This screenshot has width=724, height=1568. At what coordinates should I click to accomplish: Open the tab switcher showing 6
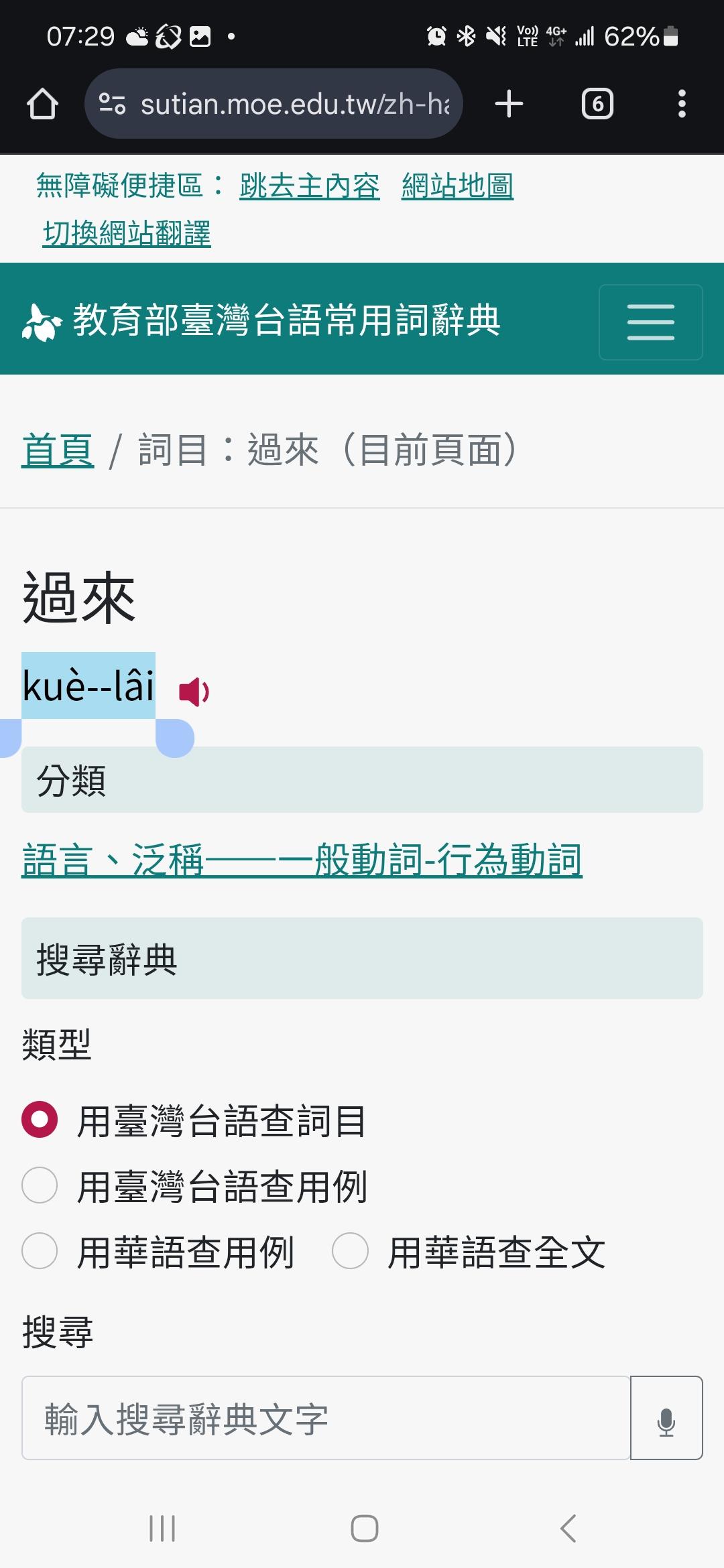(x=597, y=104)
